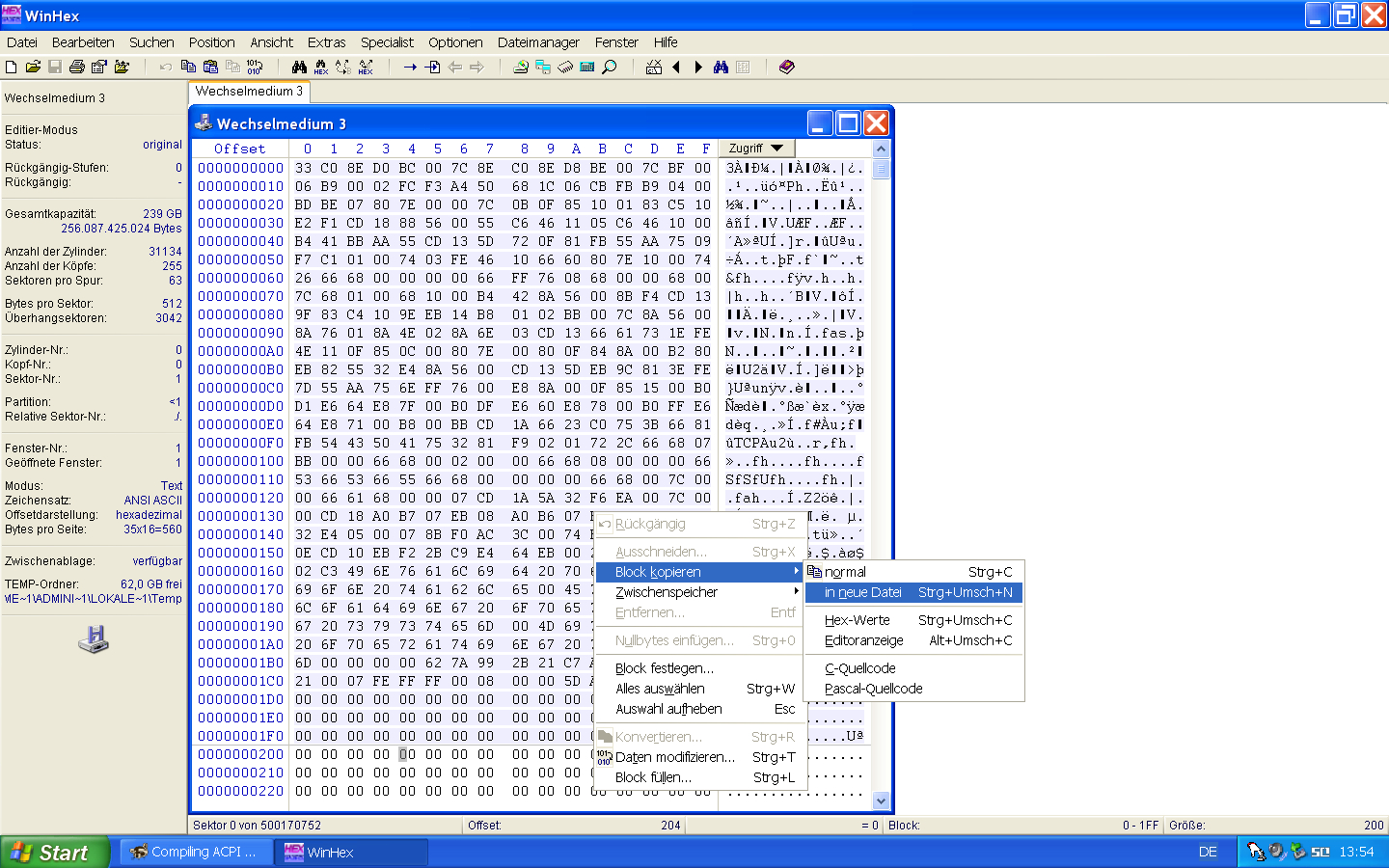Click the magnifying glass toolbar icon
Screen dimensions: 1389x868
point(610,68)
